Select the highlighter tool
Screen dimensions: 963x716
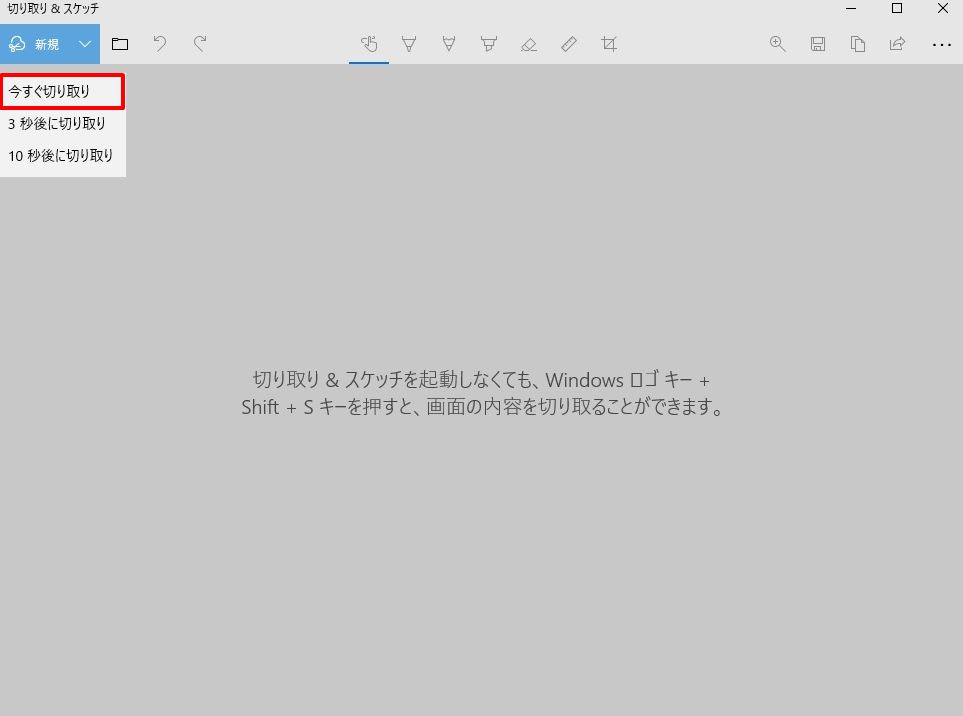pyautogui.click(x=489, y=44)
